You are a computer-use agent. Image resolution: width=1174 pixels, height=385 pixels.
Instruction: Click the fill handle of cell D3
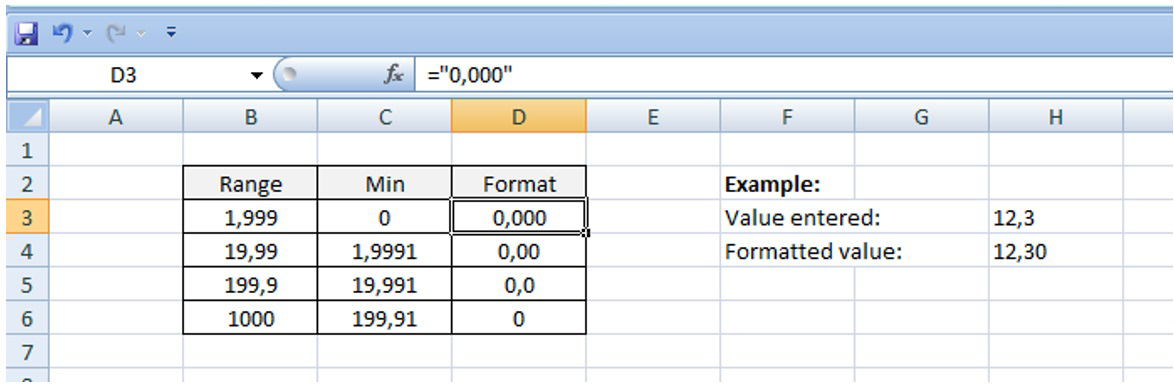(x=586, y=234)
